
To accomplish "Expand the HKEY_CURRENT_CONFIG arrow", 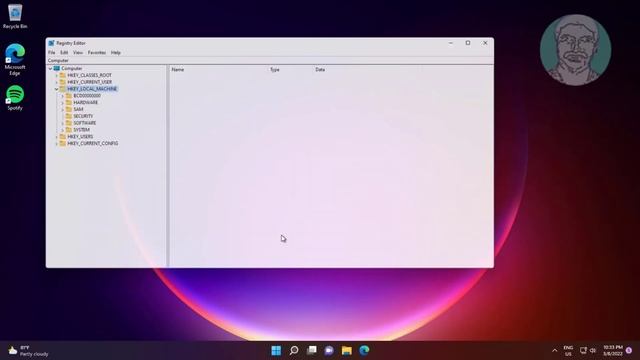I will (57, 144).
